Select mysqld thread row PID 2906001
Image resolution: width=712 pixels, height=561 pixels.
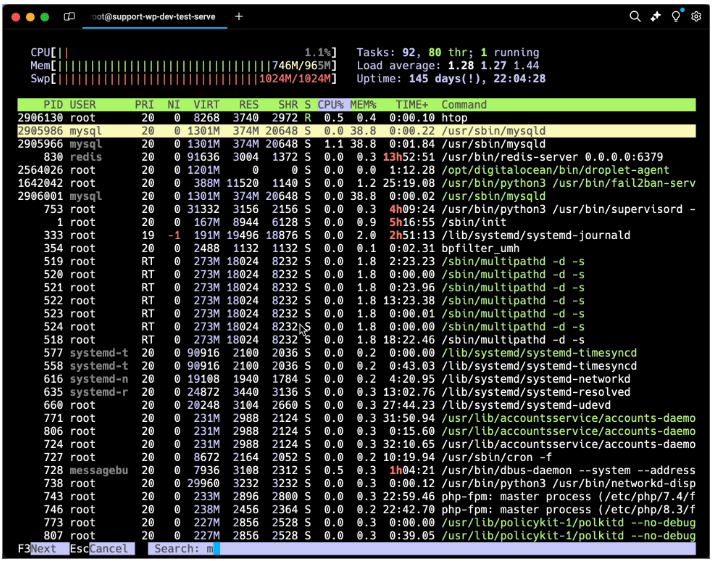pos(356,196)
